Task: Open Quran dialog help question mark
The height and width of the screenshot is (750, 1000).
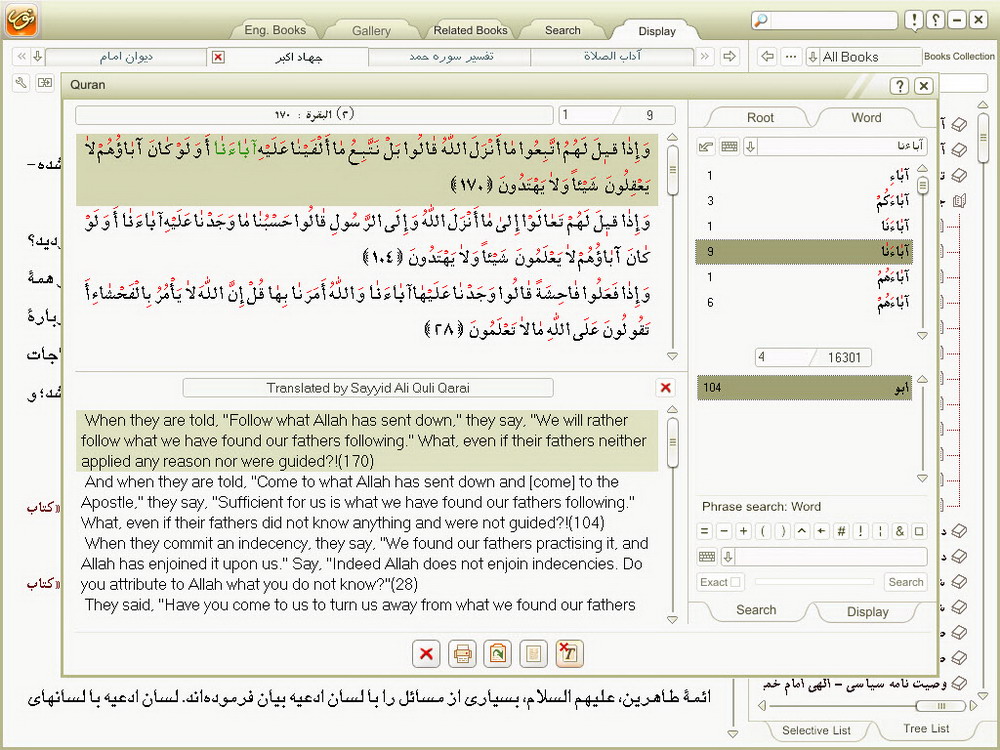Action: [899, 85]
